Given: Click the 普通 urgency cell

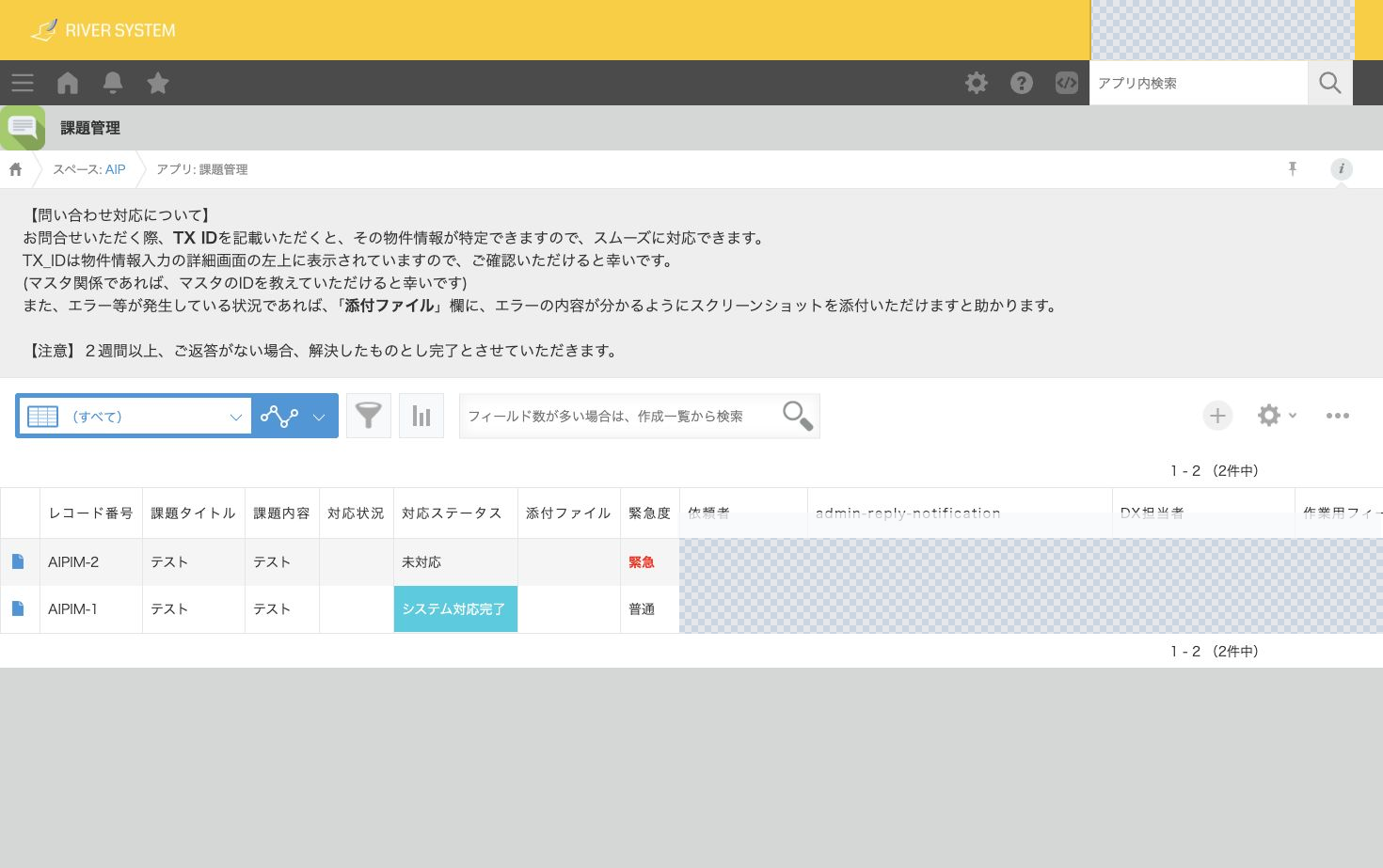Looking at the screenshot, I should pos(650,609).
